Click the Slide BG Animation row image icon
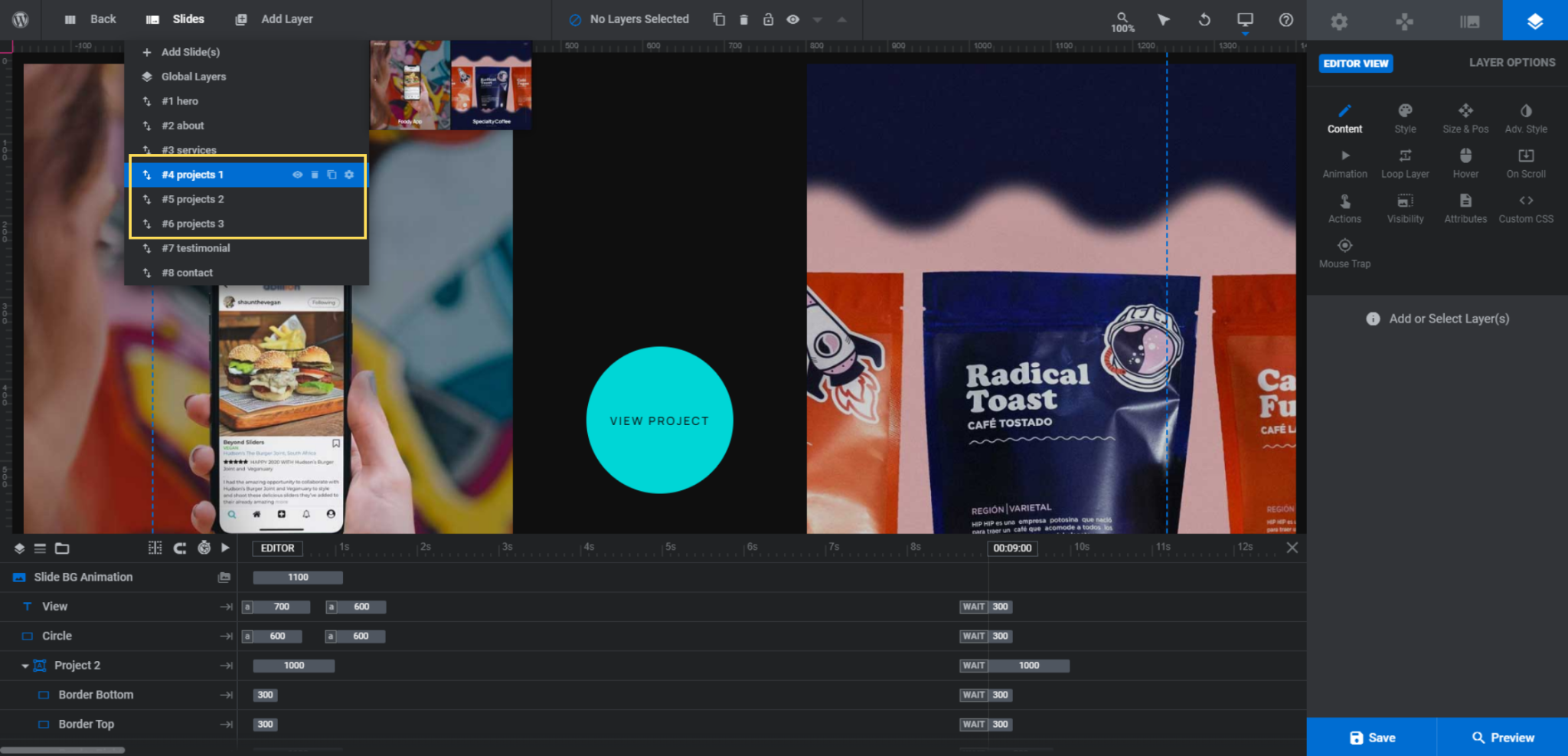Image resolution: width=1568 pixels, height=756 pixels. [224, 577]
